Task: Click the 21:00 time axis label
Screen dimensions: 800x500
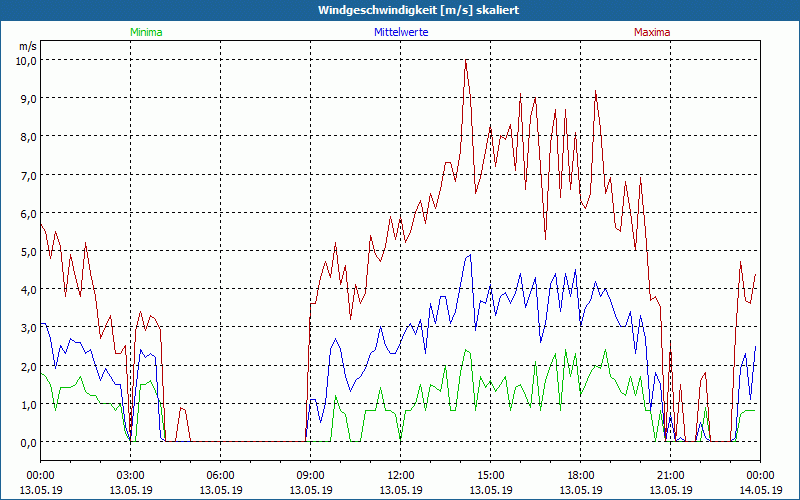Action: [x=670, y=476]
